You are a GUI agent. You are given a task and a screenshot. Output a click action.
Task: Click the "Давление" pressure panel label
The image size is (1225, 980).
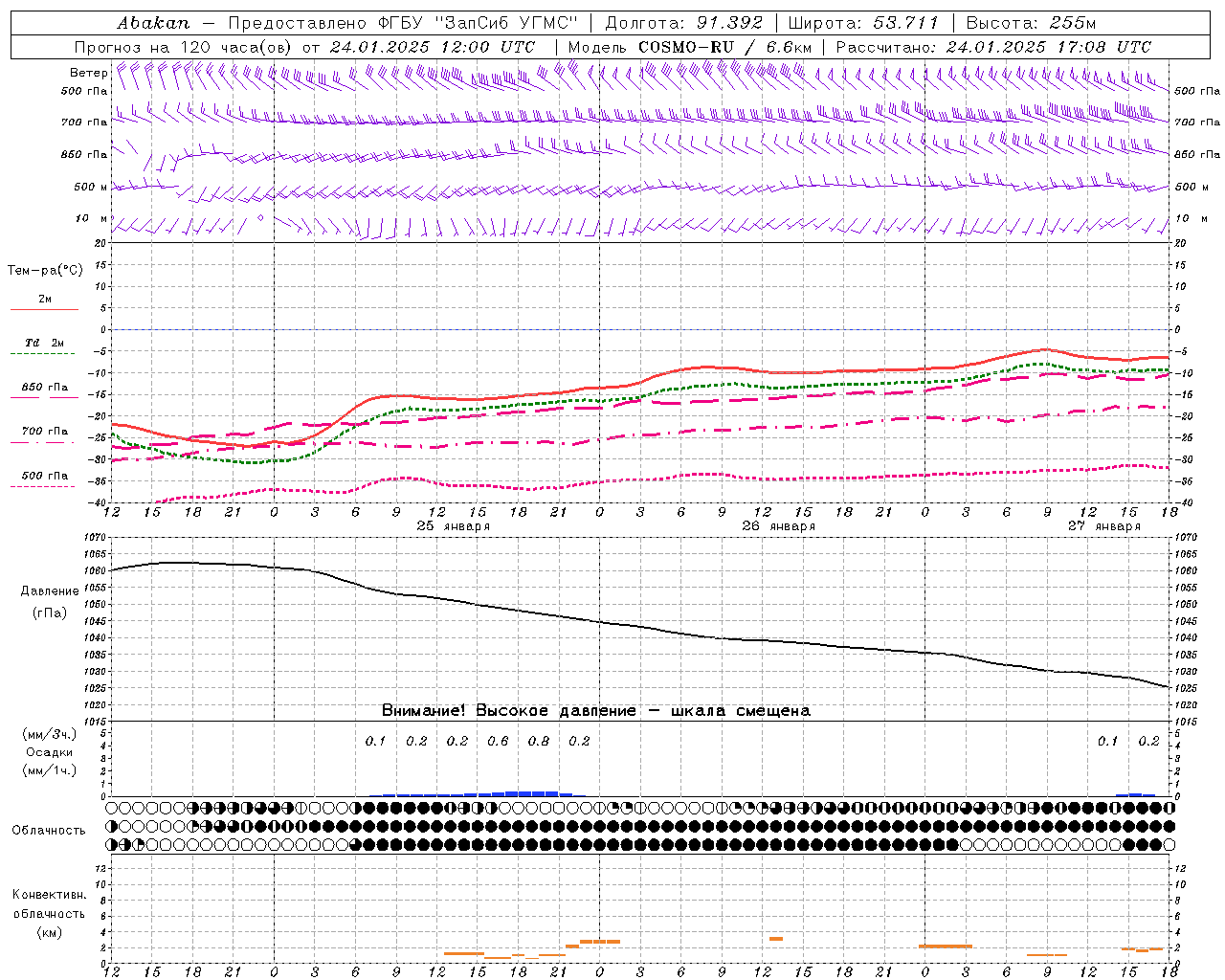[49, 591]
